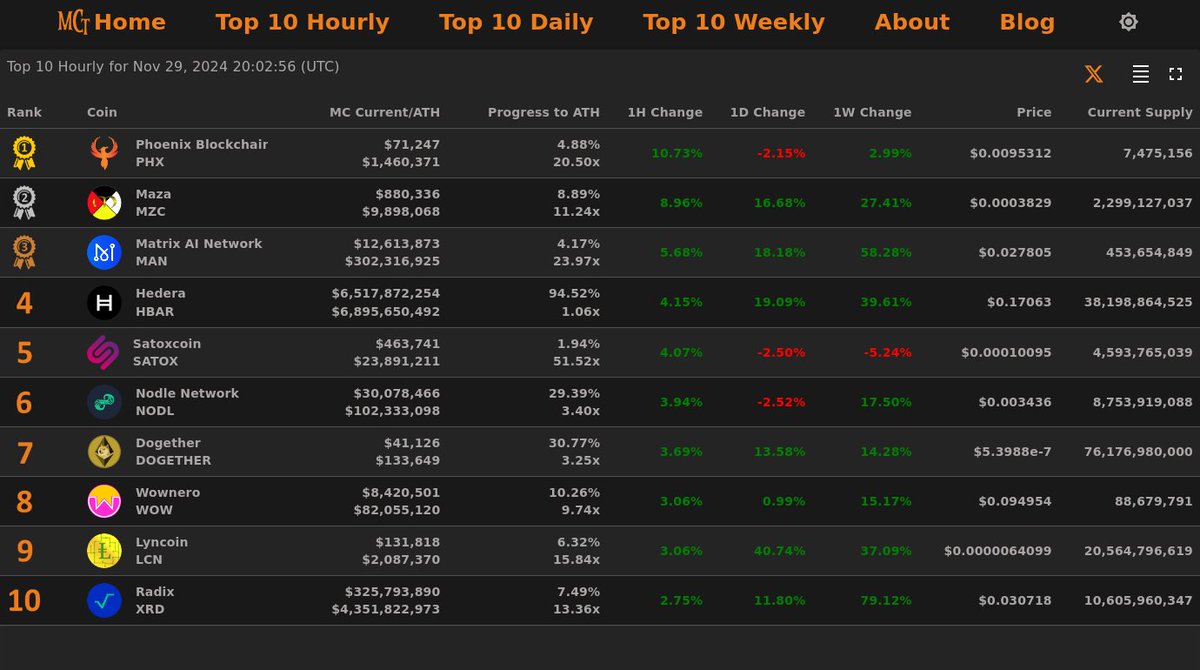
Task: Click the Lyncoin coin logo
Action: coord(104,551)
